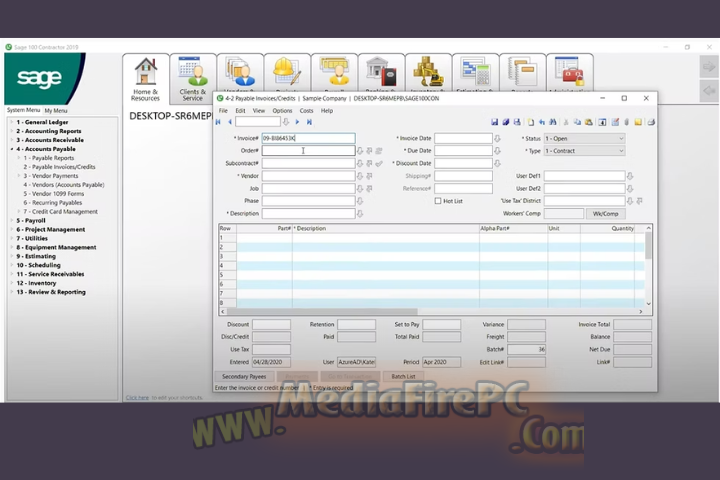Viewport: 720px width, 480px height.
Task: Click the 'Click here' shortcuts link
Action: (x=137, y=397)
